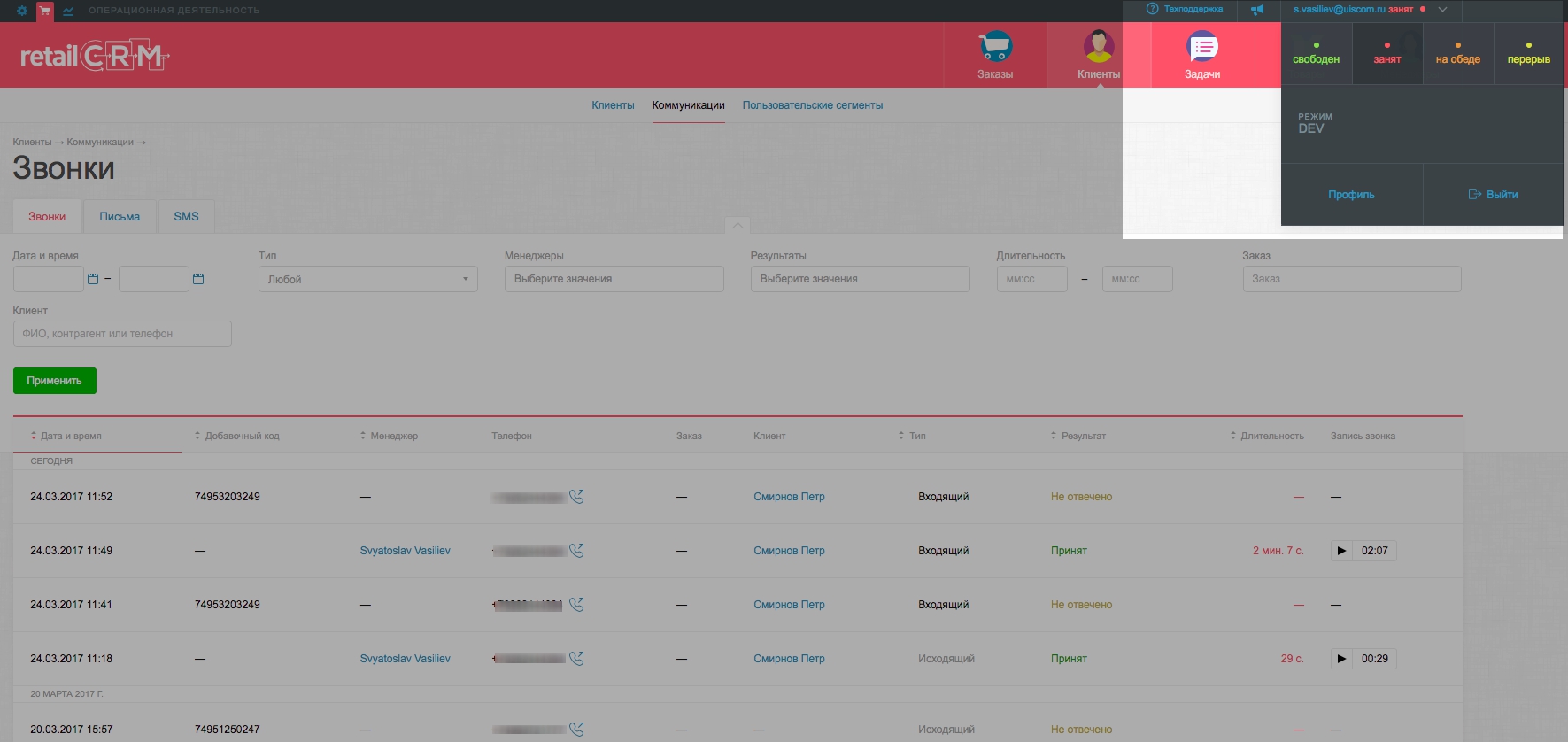Open the Задачи section

tap(1202, 55)
